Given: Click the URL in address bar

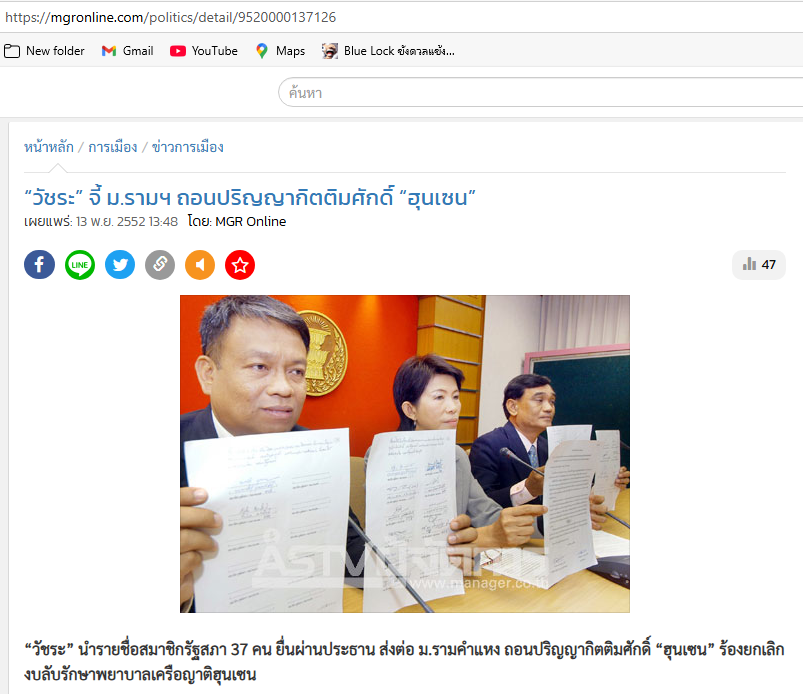Looking at the screenshot, I should point(171,17).
